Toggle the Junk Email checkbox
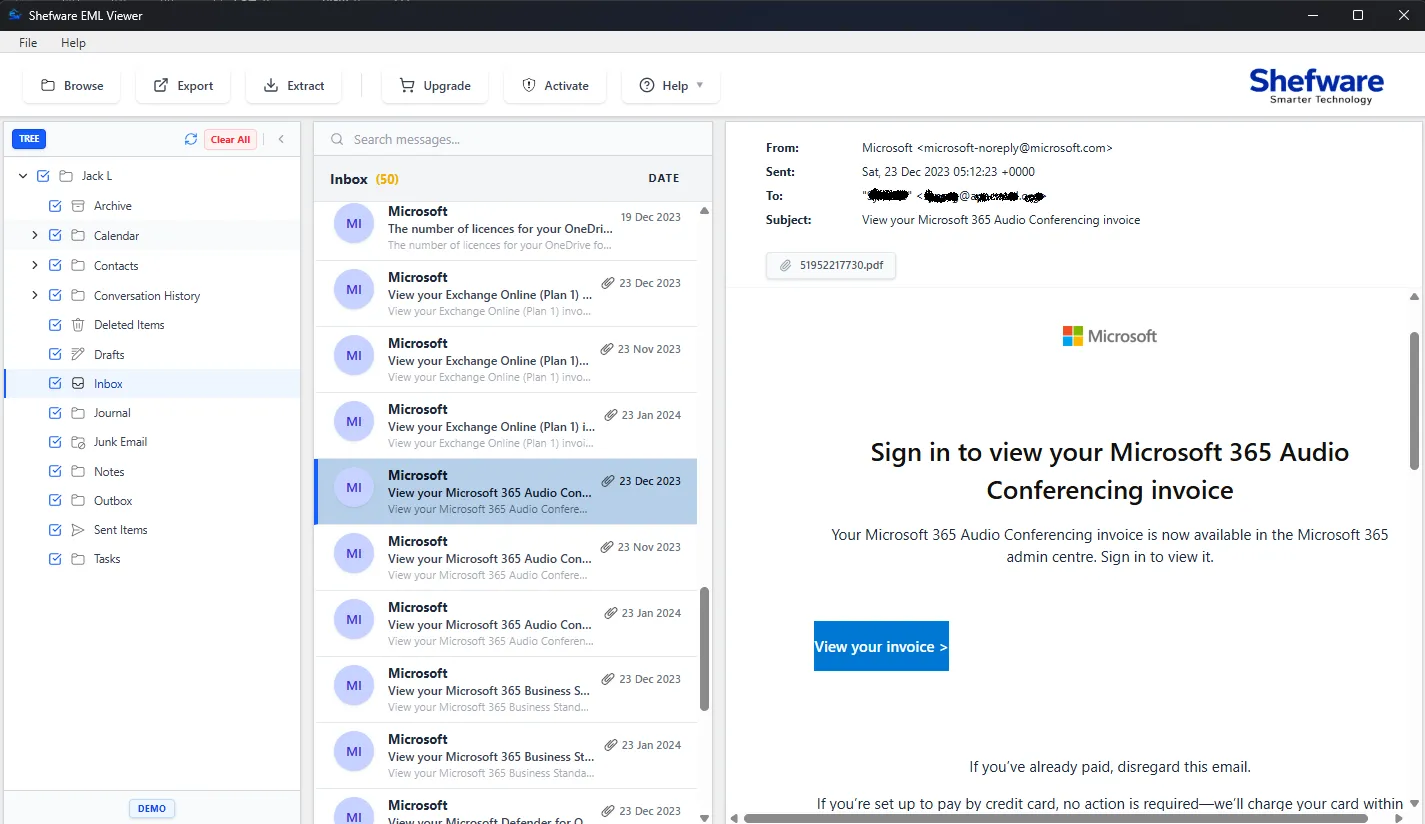1425x824 pixels. [x=55, y=442]
